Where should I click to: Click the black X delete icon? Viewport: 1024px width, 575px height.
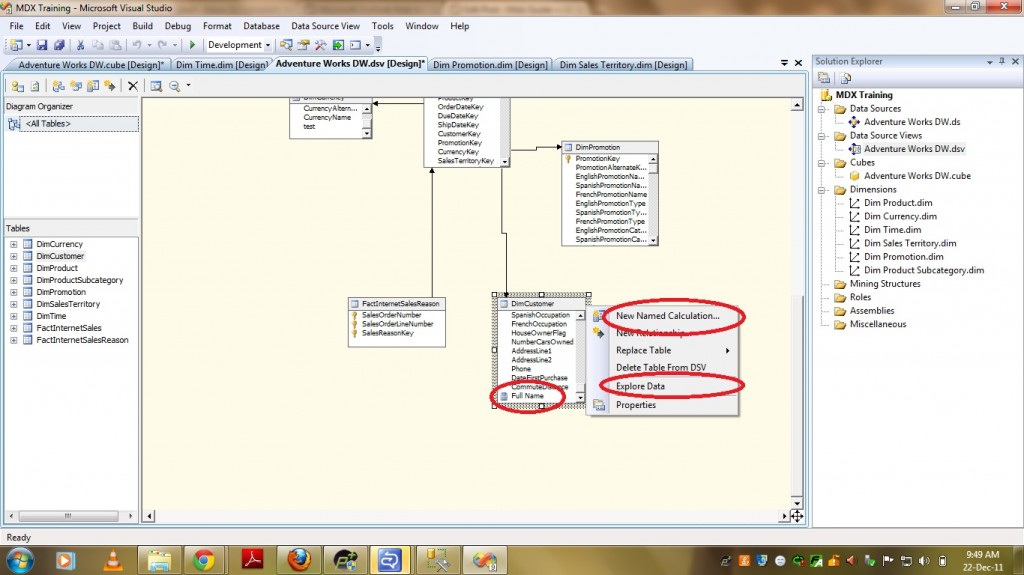(x=132, y=86)
